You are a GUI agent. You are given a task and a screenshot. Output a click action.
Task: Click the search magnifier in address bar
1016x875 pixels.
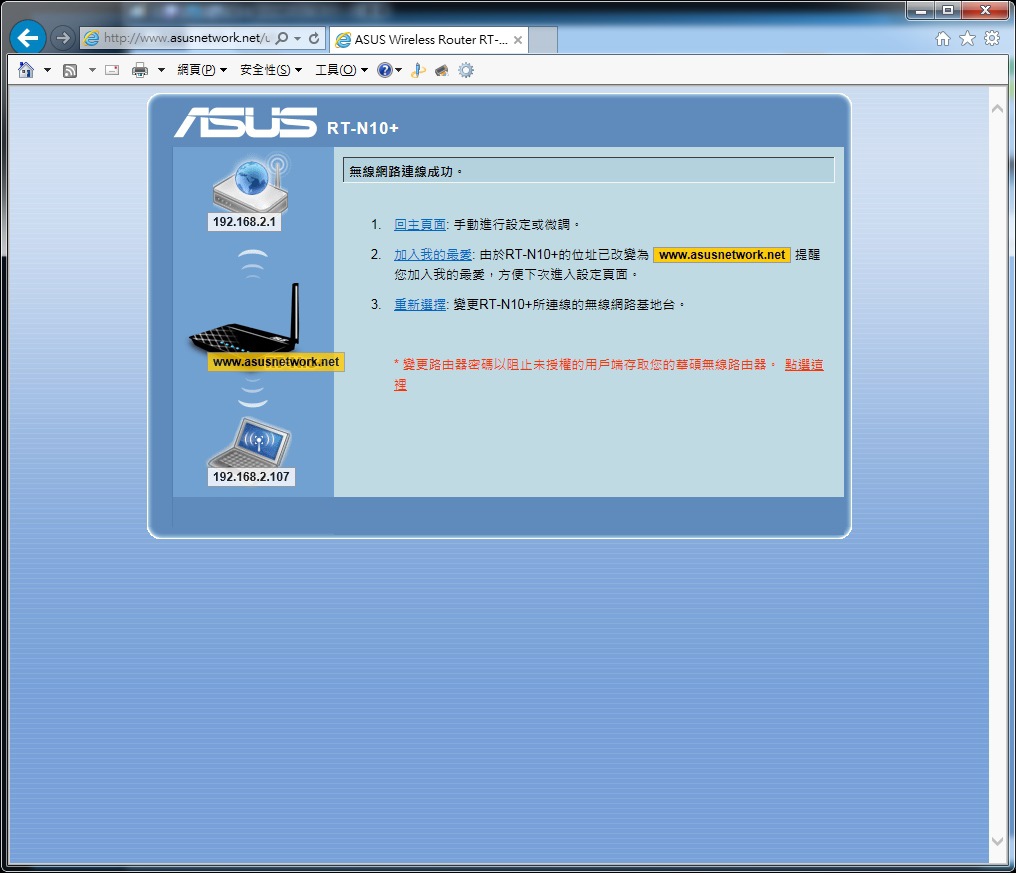[x=282, y=38]
